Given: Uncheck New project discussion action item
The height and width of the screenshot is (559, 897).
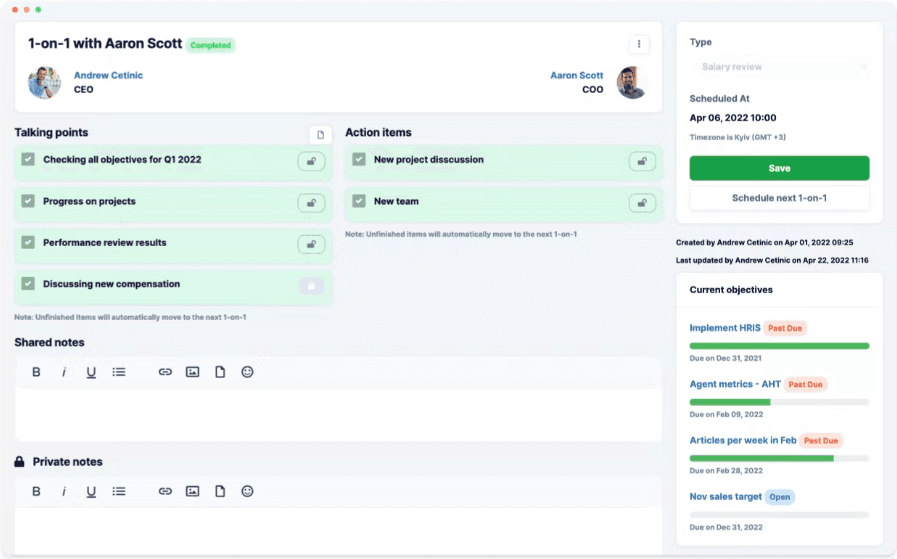Looking at the screenshot, I should point(359,160).
